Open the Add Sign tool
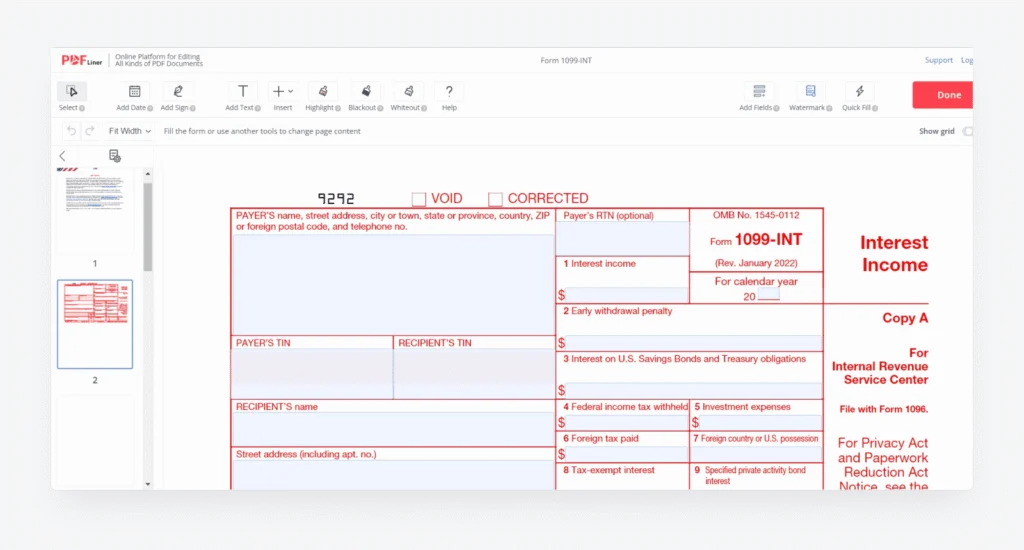The height and width of the screenshot is (550, 1024). [x=178, y=91]
